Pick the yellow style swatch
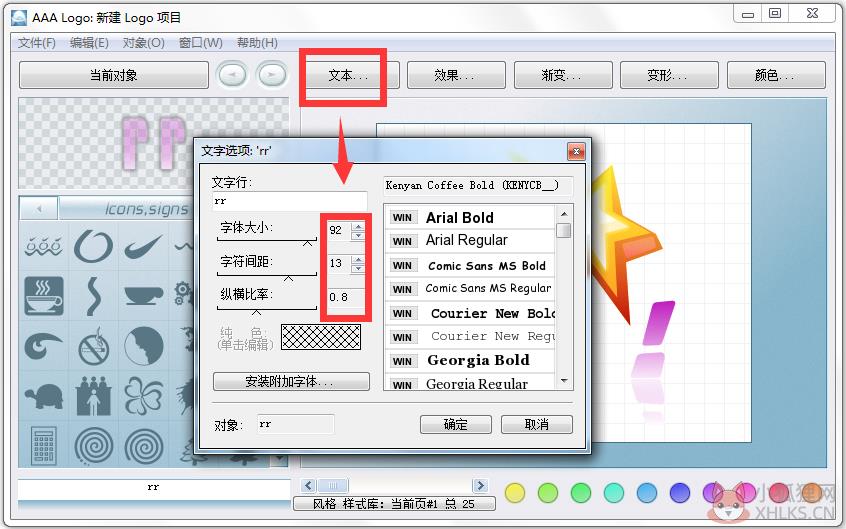This screenshot has height=529, width=846. (515, 492)
